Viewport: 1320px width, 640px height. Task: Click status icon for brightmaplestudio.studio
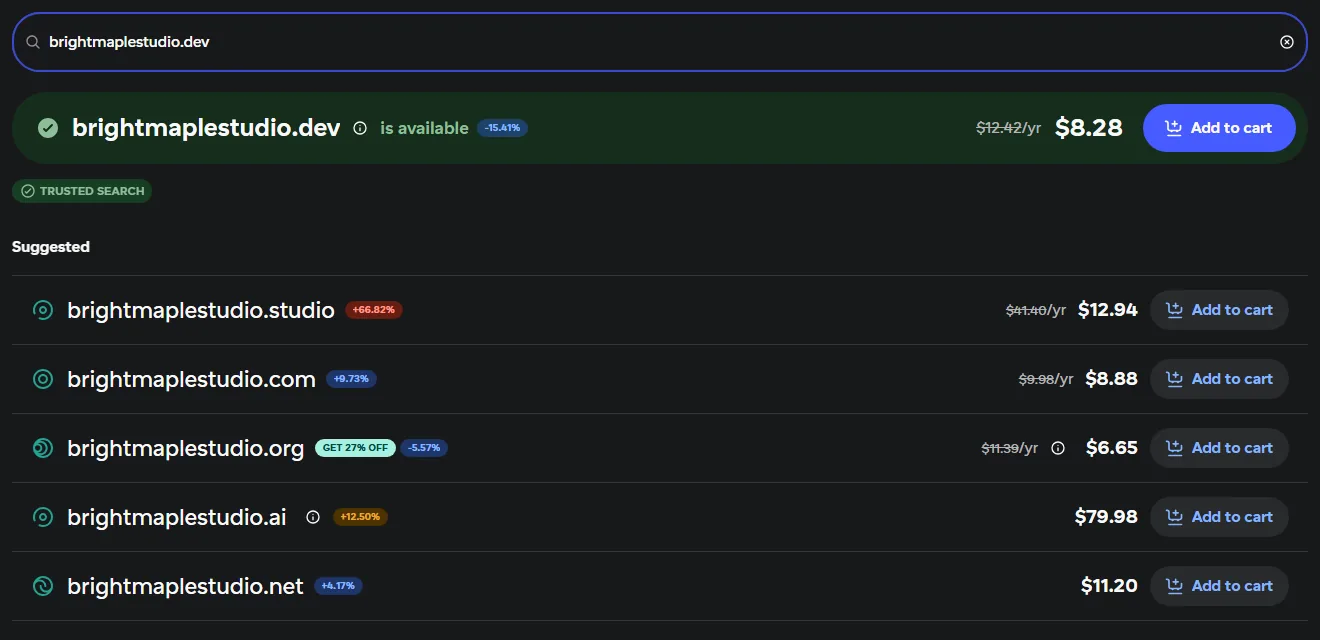point(43,310)
